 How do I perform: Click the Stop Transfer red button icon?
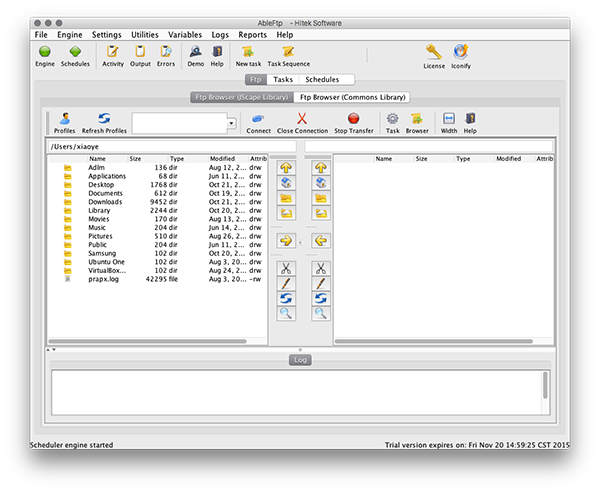coord(353,119)
